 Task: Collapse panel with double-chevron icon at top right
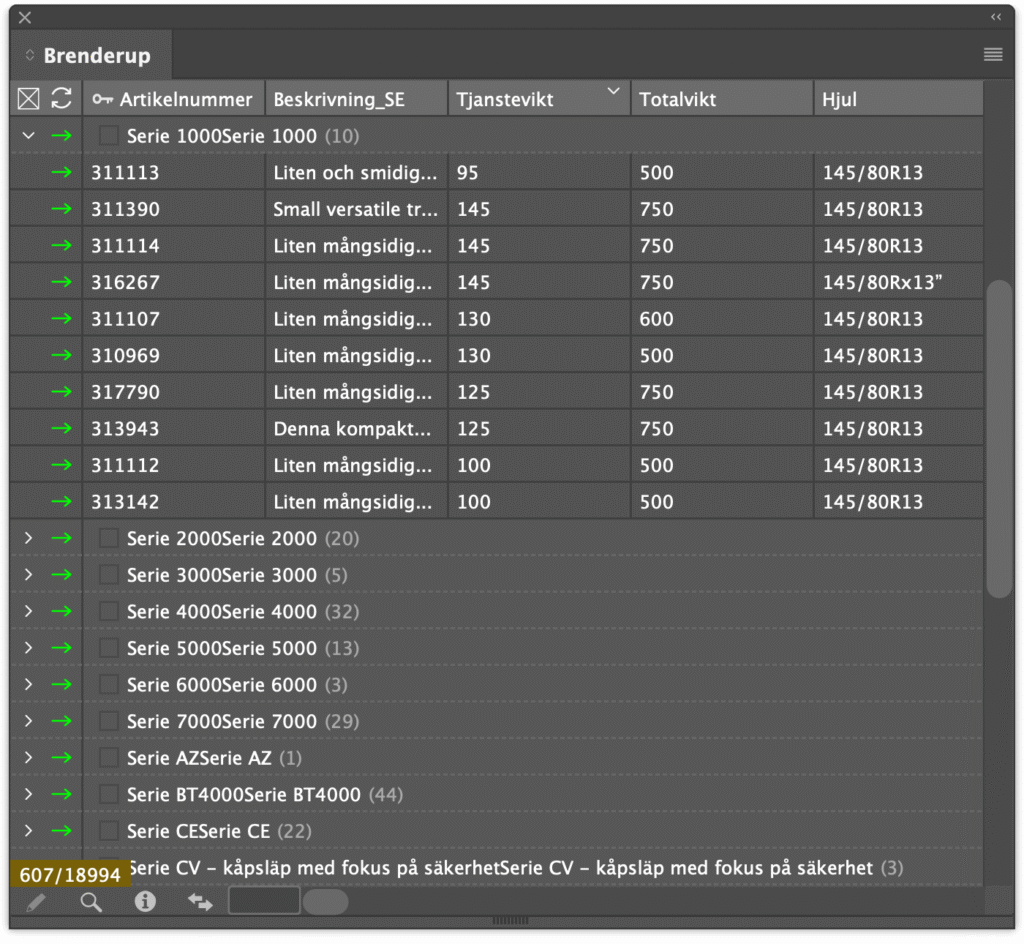(x=996, y=17)
